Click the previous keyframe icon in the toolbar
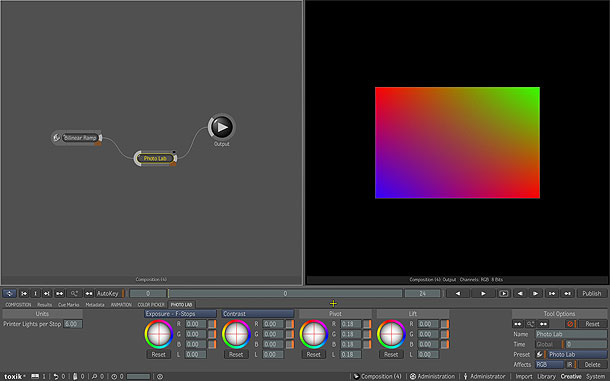 click(24, 293)
